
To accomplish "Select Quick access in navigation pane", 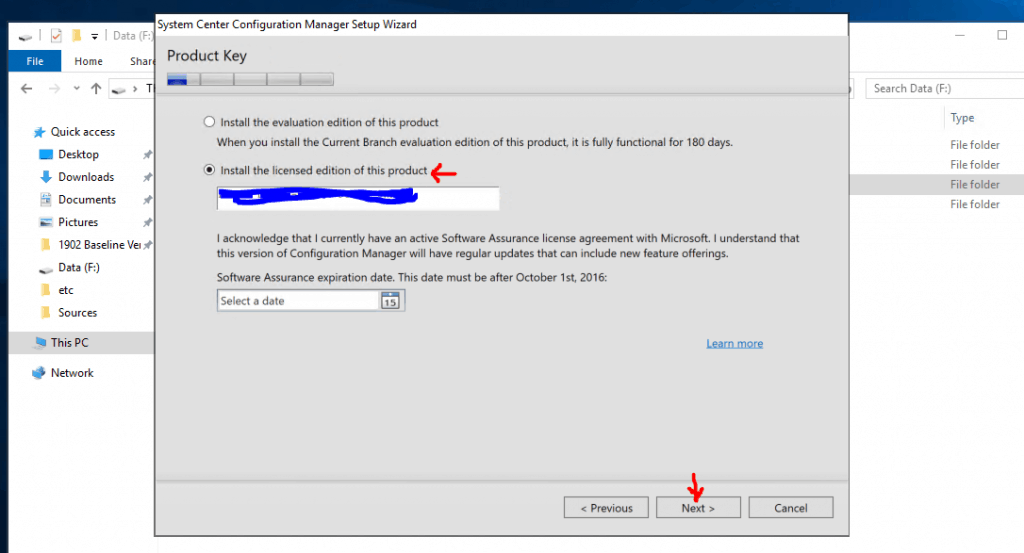I will coord(82,132).
